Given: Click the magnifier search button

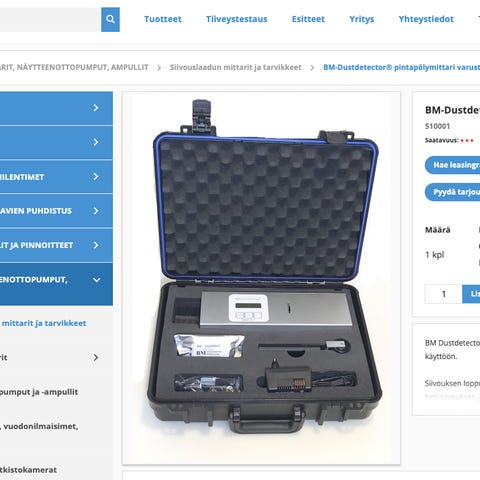Looking at the screenshot, I should [110, 19].
